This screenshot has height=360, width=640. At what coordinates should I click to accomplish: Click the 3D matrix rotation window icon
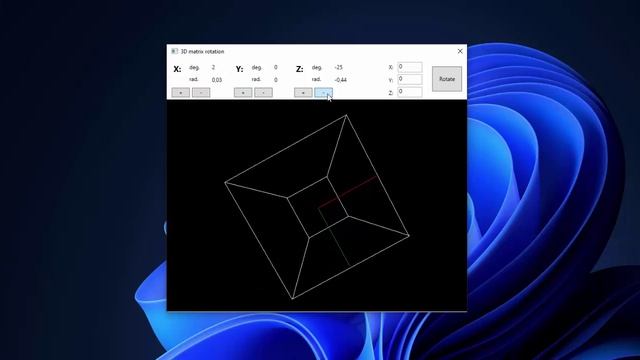(174, 51)
